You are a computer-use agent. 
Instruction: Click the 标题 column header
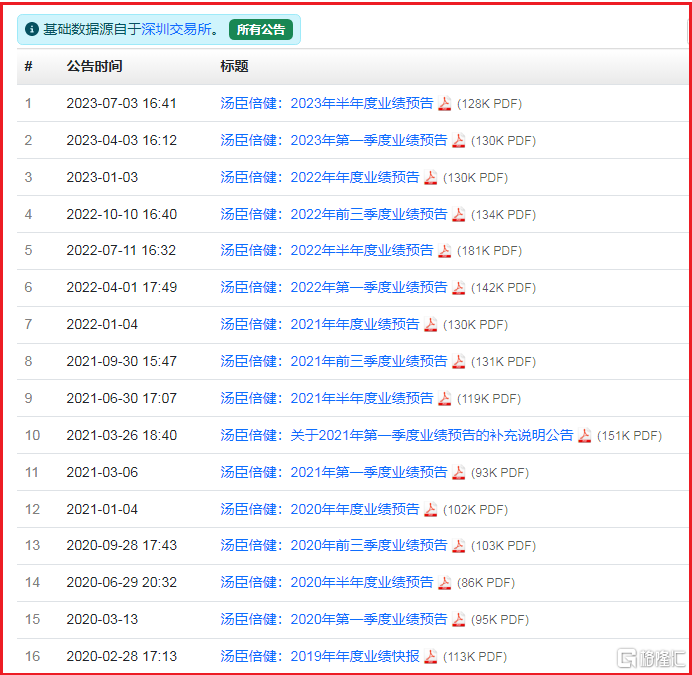234,66
